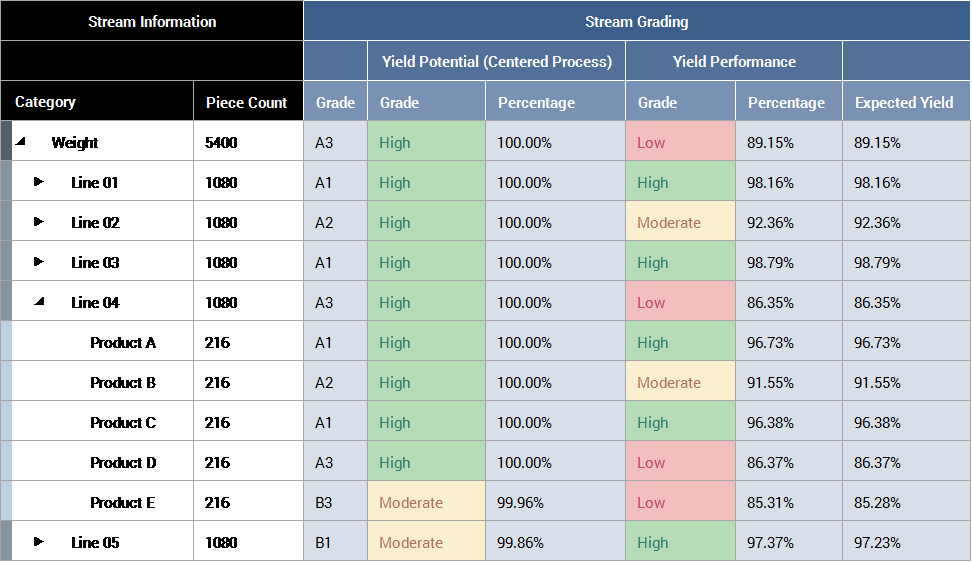
Task: Select the Stream Grading header tab
Action: point(636,21)
